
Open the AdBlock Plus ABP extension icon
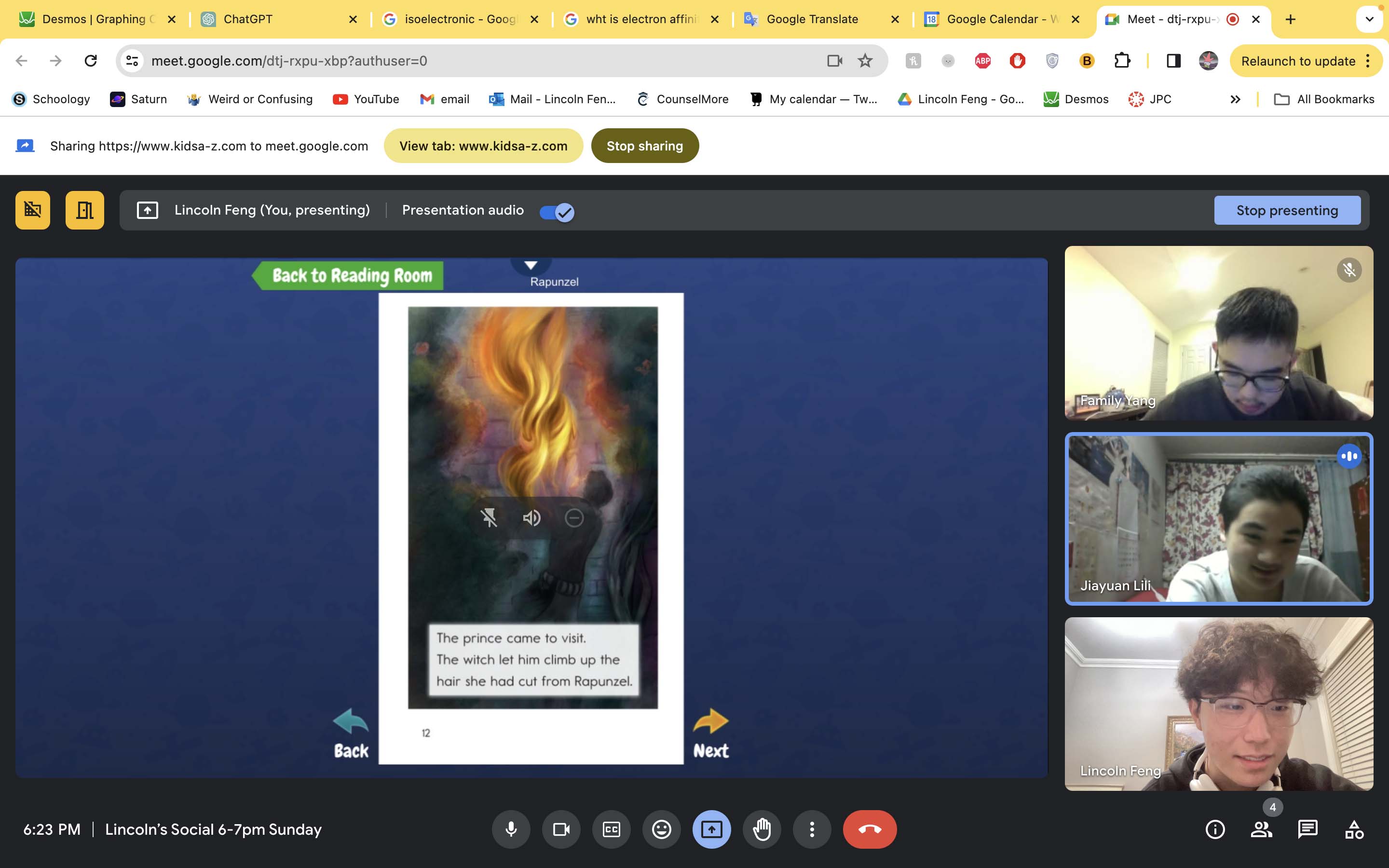[982, 60]
